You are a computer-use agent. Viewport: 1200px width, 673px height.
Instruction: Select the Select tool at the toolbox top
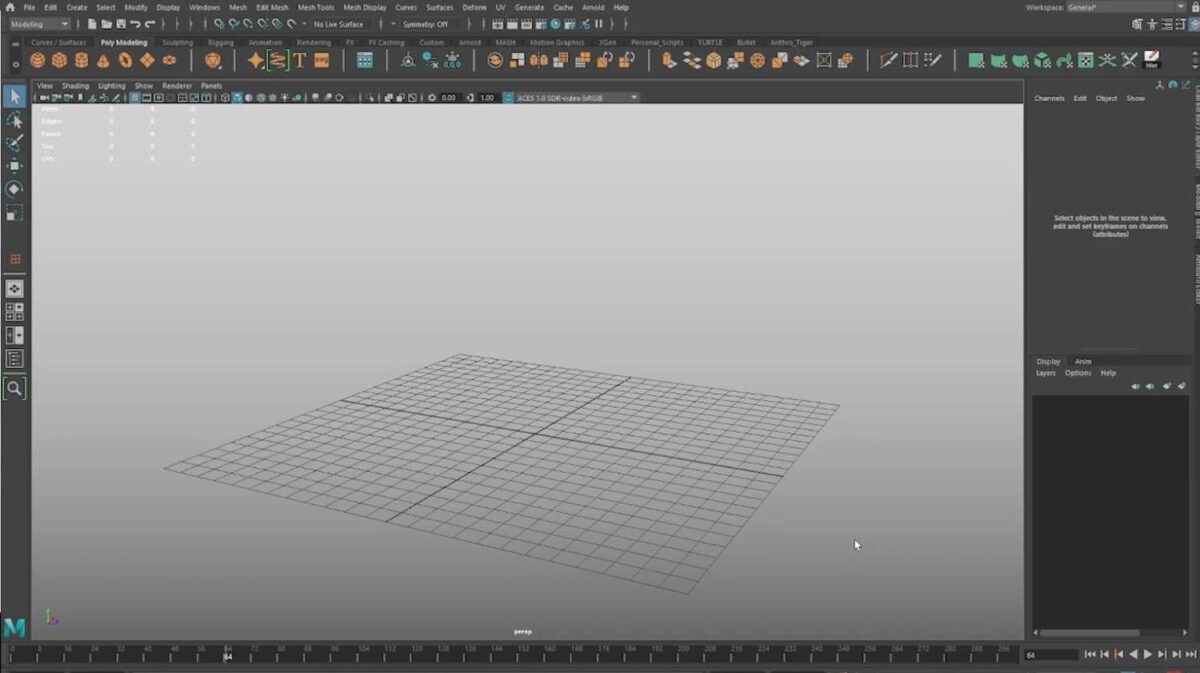pyautogui.click(x=14, y=96)
